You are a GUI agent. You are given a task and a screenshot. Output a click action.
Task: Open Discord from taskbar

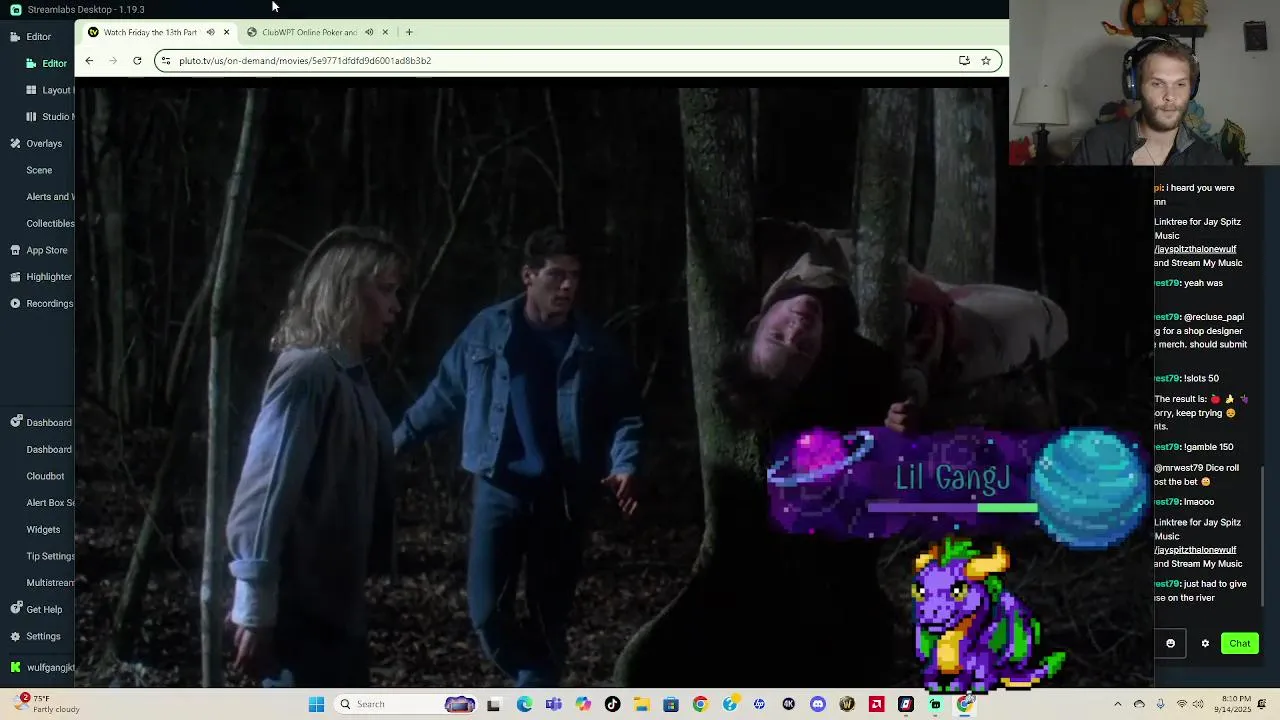[818, 704]
